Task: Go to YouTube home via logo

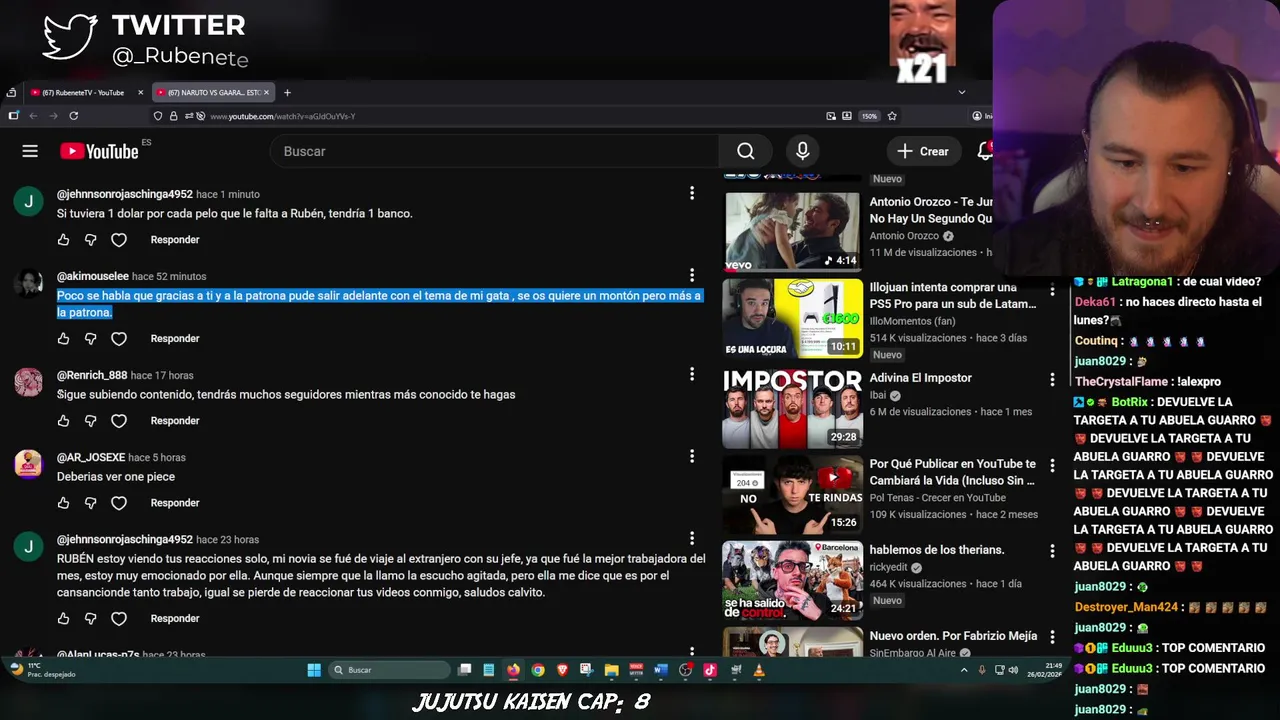Action: click(99, 151)
